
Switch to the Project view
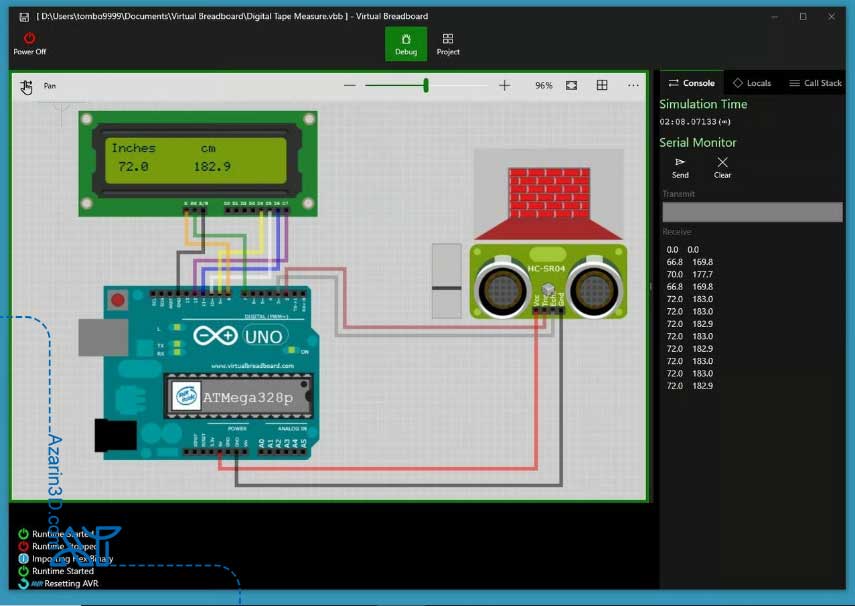click(x=448, y=43)
